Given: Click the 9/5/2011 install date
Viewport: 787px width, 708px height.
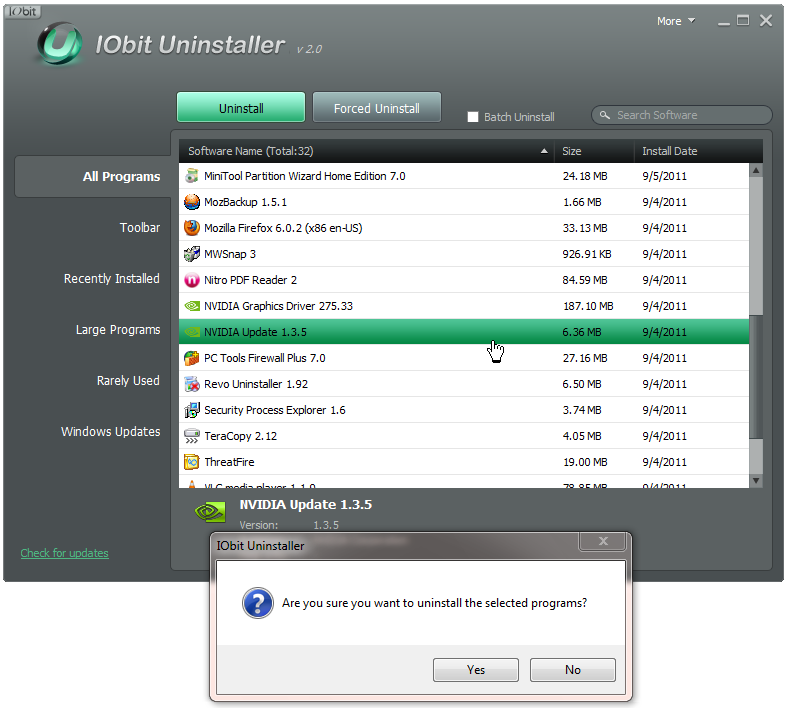Looking at the screenshot, I should pos(665,176).
